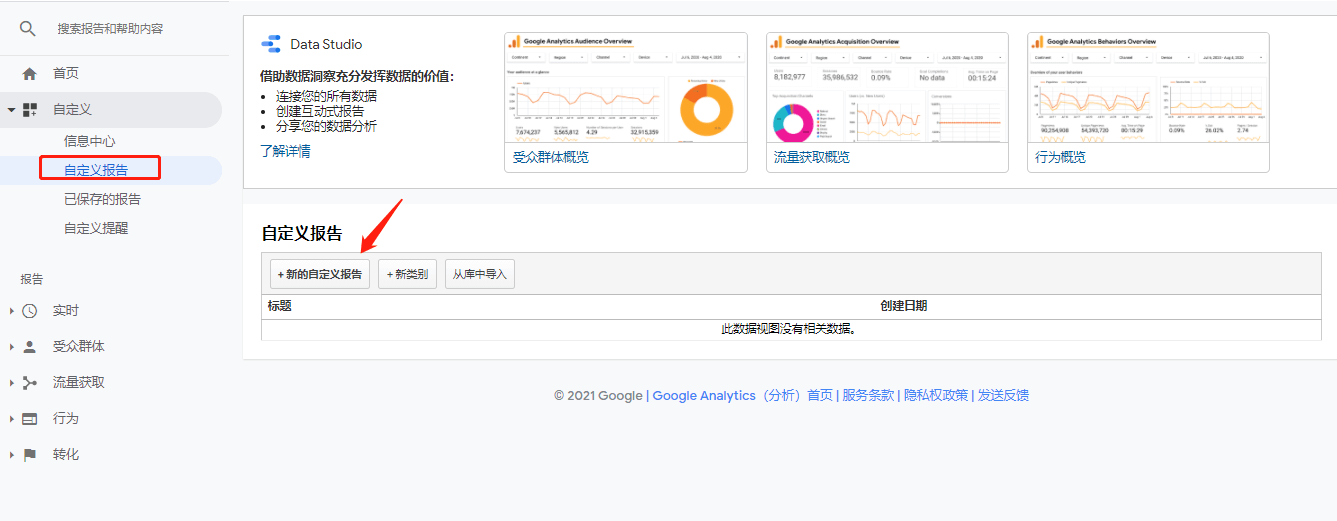Image resolution: width=1337 pixels, height=521 pixels.
Task: Click the acquisition branching arrows icon
Action: pos(30,383)
